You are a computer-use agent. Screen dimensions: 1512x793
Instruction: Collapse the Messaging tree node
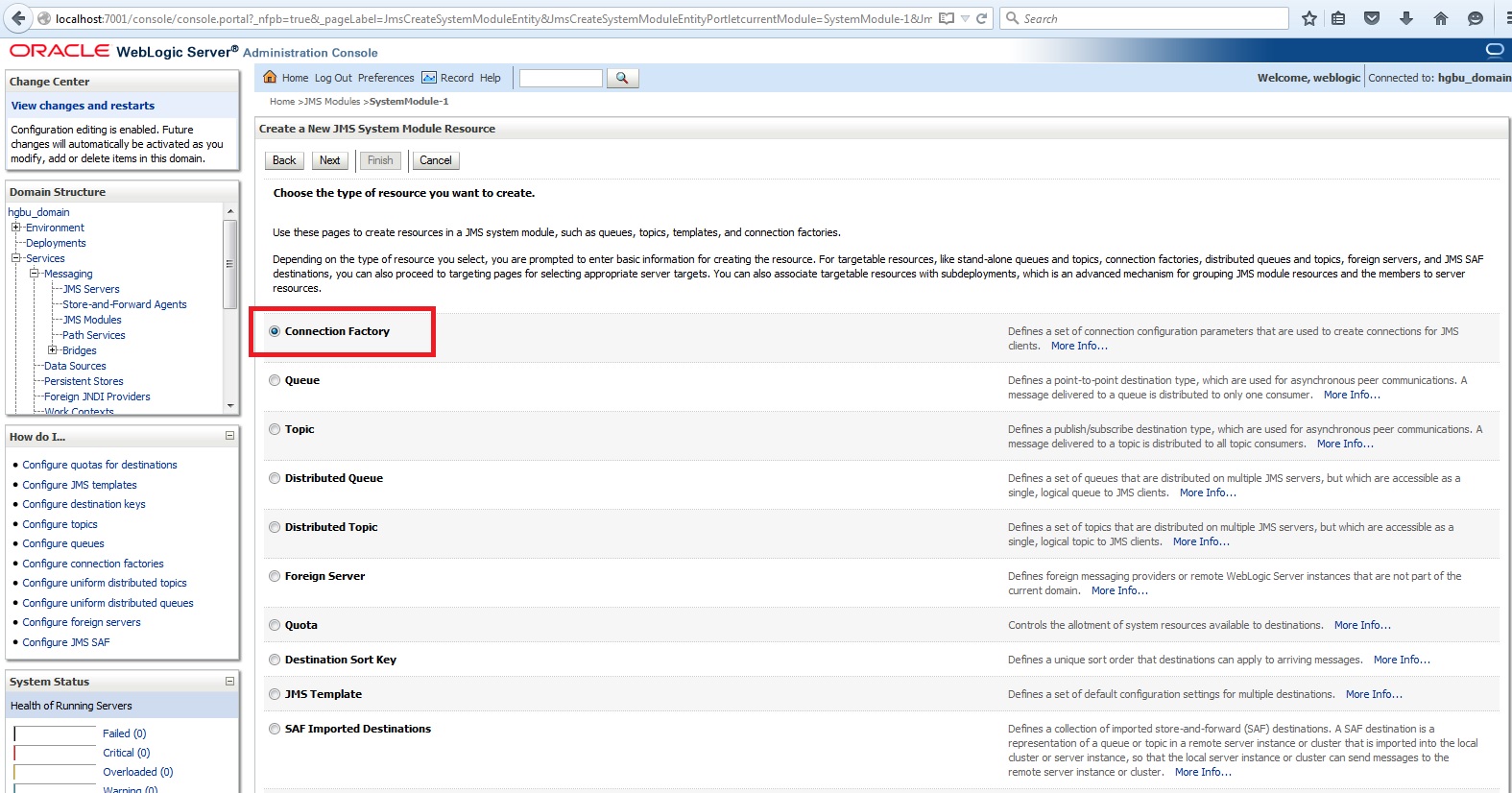pos(34,274)
